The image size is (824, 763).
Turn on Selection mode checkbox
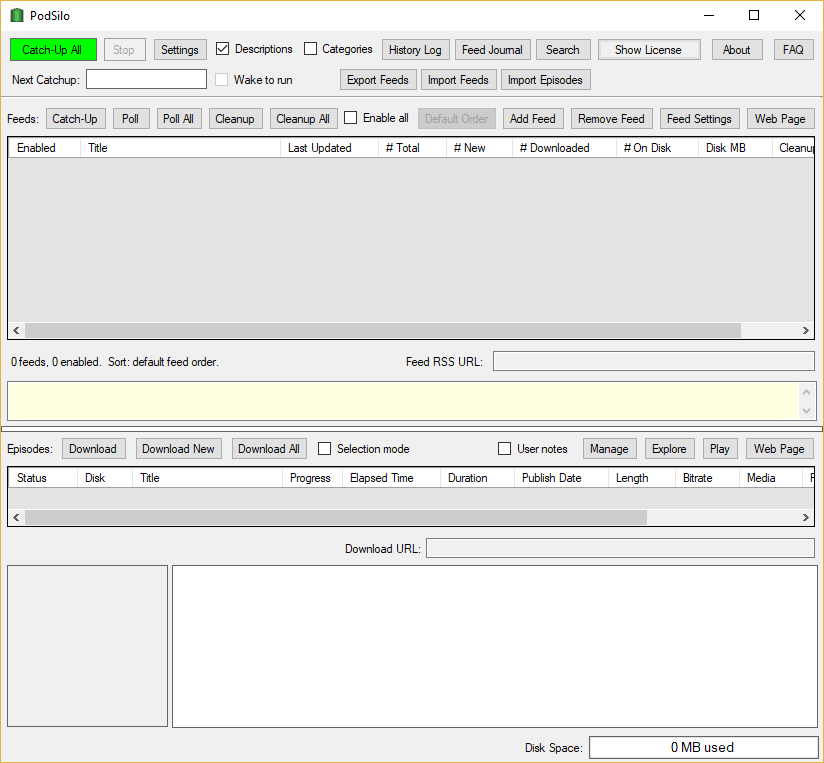pos(325,449)
